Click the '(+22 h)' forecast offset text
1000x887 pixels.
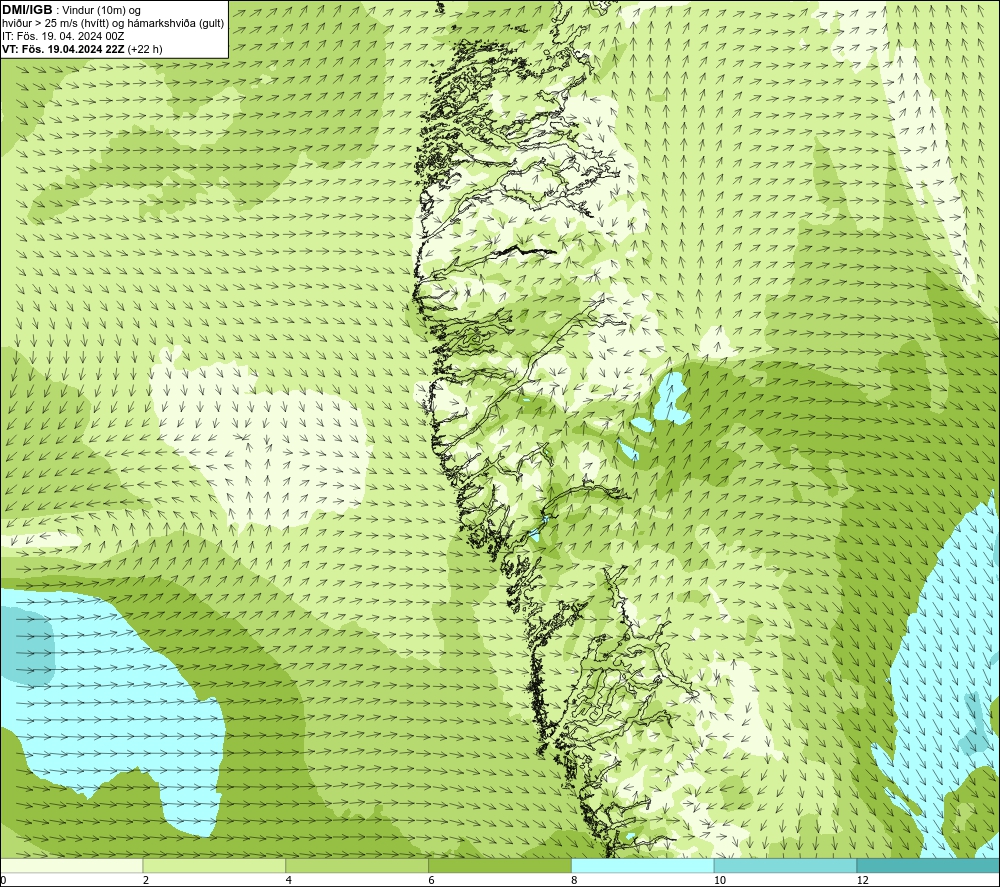click(145, 49)
